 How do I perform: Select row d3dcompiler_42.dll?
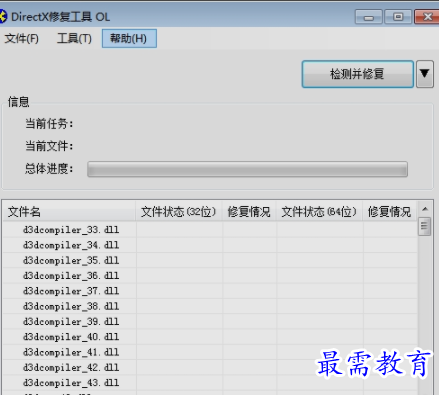click(210, 368)
